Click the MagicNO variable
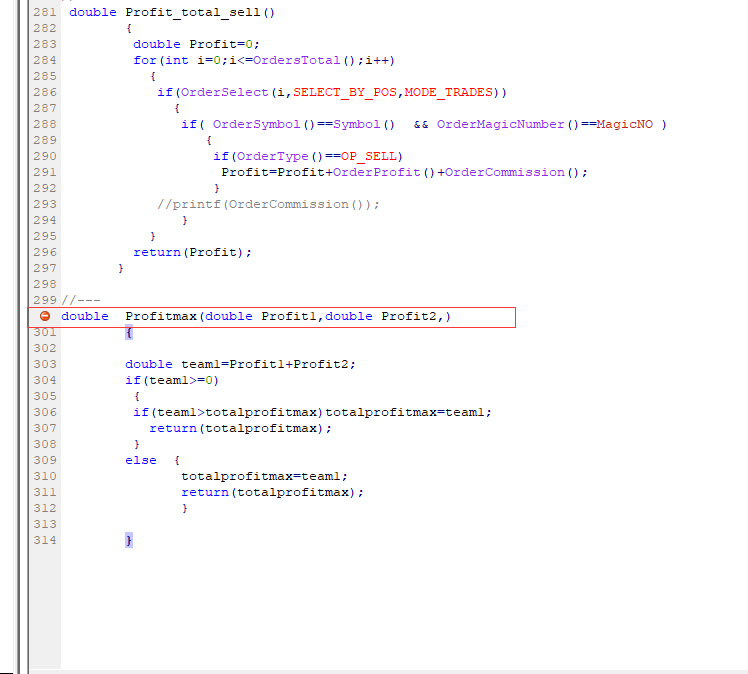Image resolution: width=748 pixels, height=674 pixels. 624,124
